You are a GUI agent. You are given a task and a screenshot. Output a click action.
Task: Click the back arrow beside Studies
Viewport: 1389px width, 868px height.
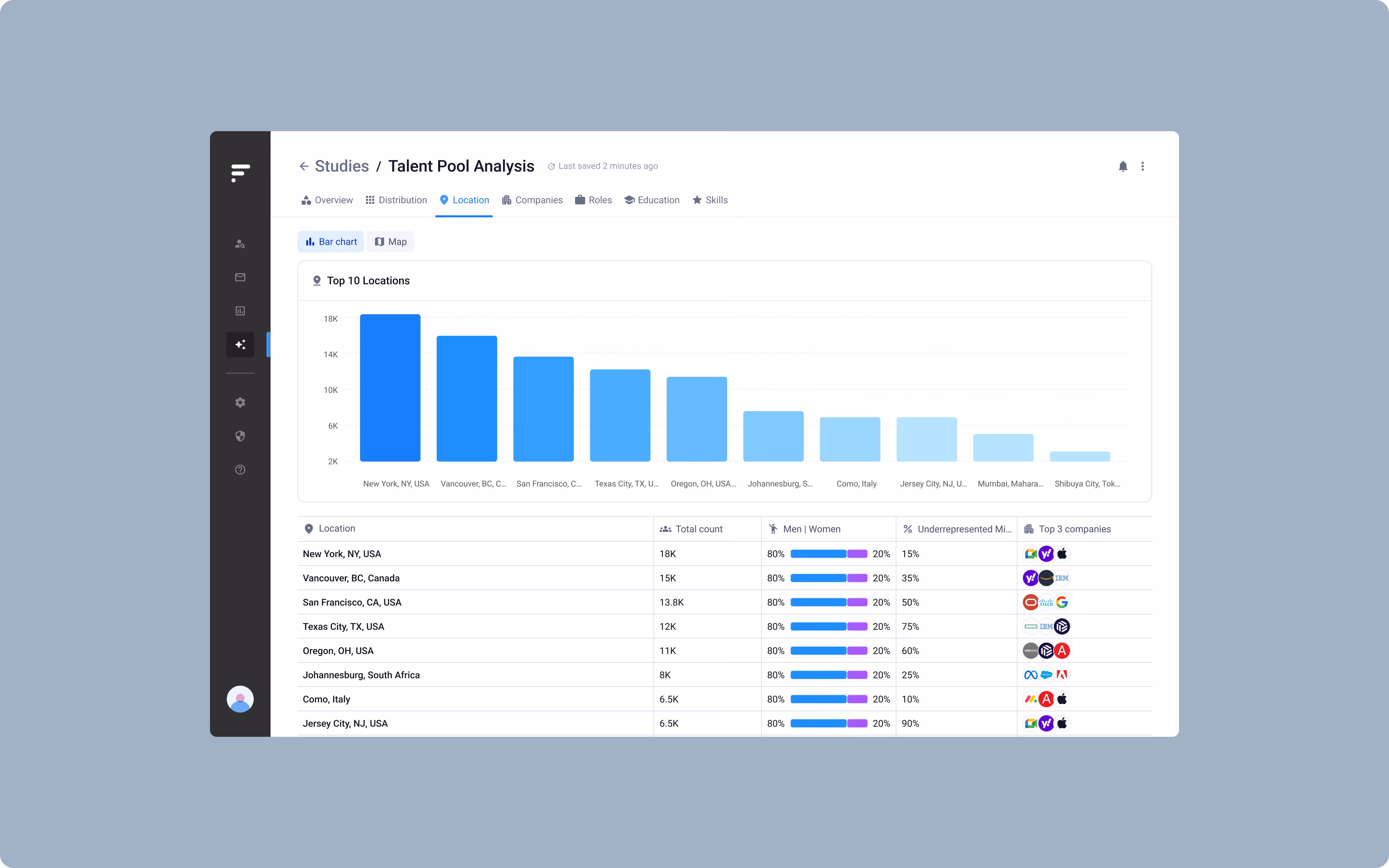click(x=304, y=167)
